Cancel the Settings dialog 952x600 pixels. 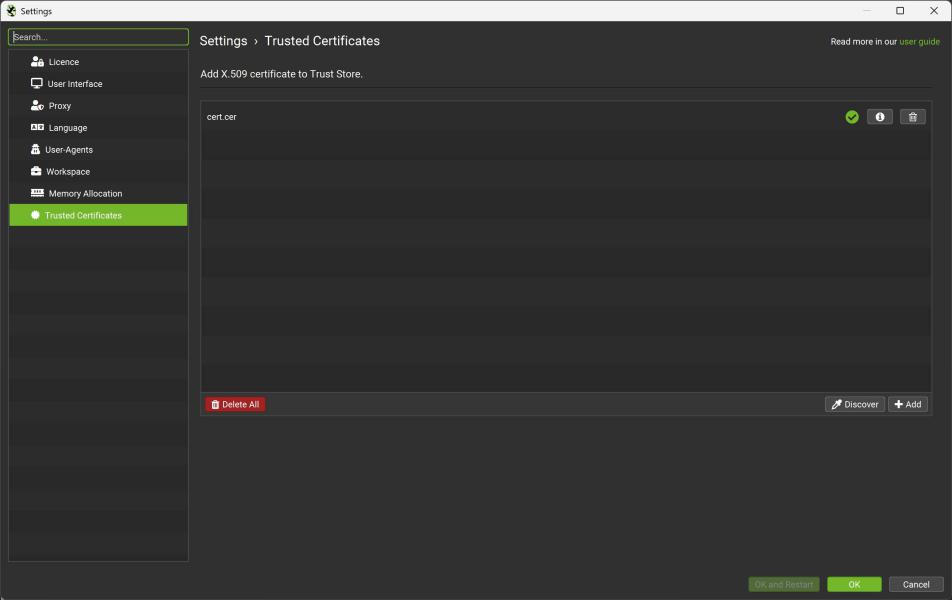pos(916,584)
